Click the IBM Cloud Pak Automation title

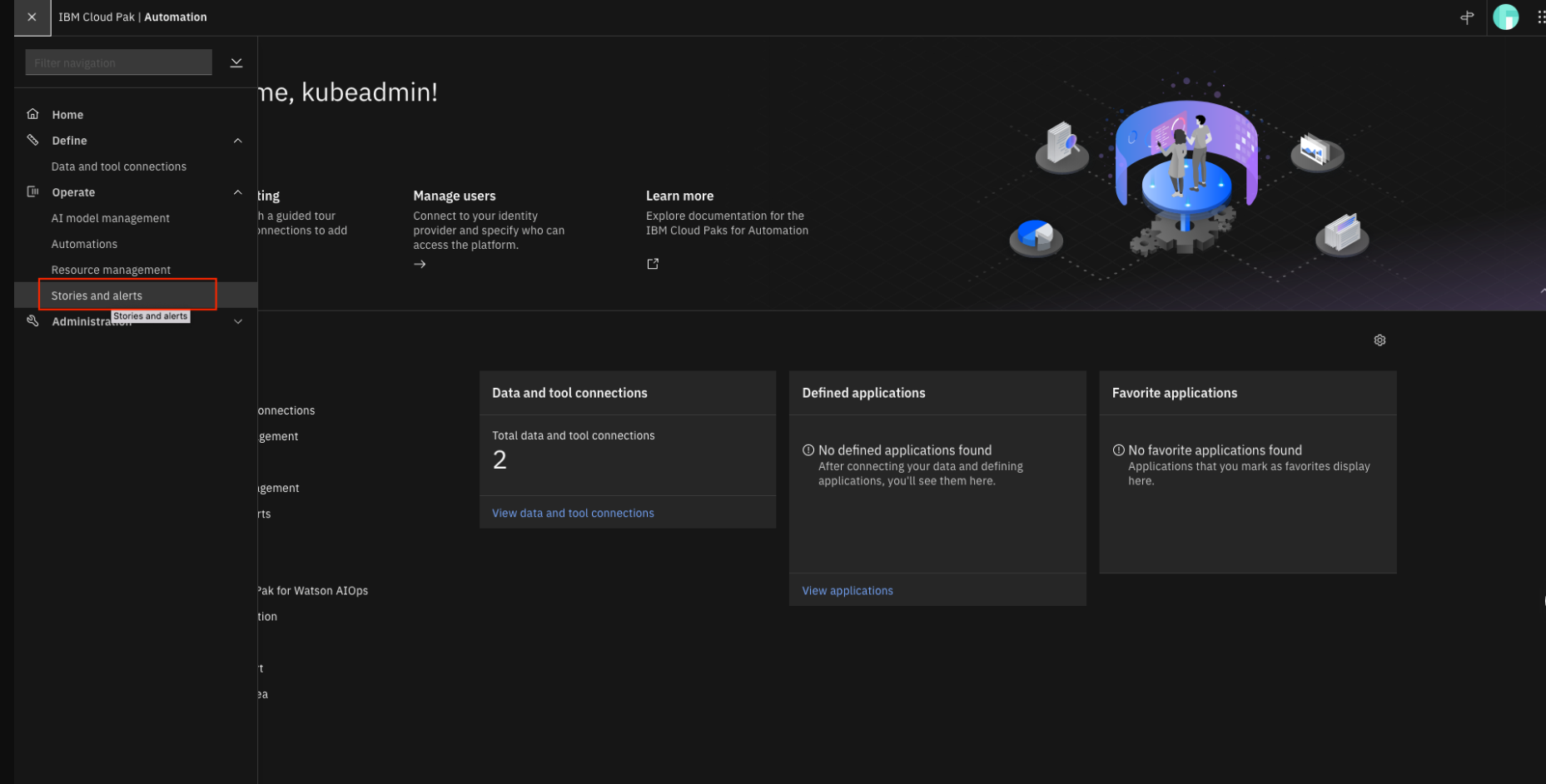(x=132, y=17)
